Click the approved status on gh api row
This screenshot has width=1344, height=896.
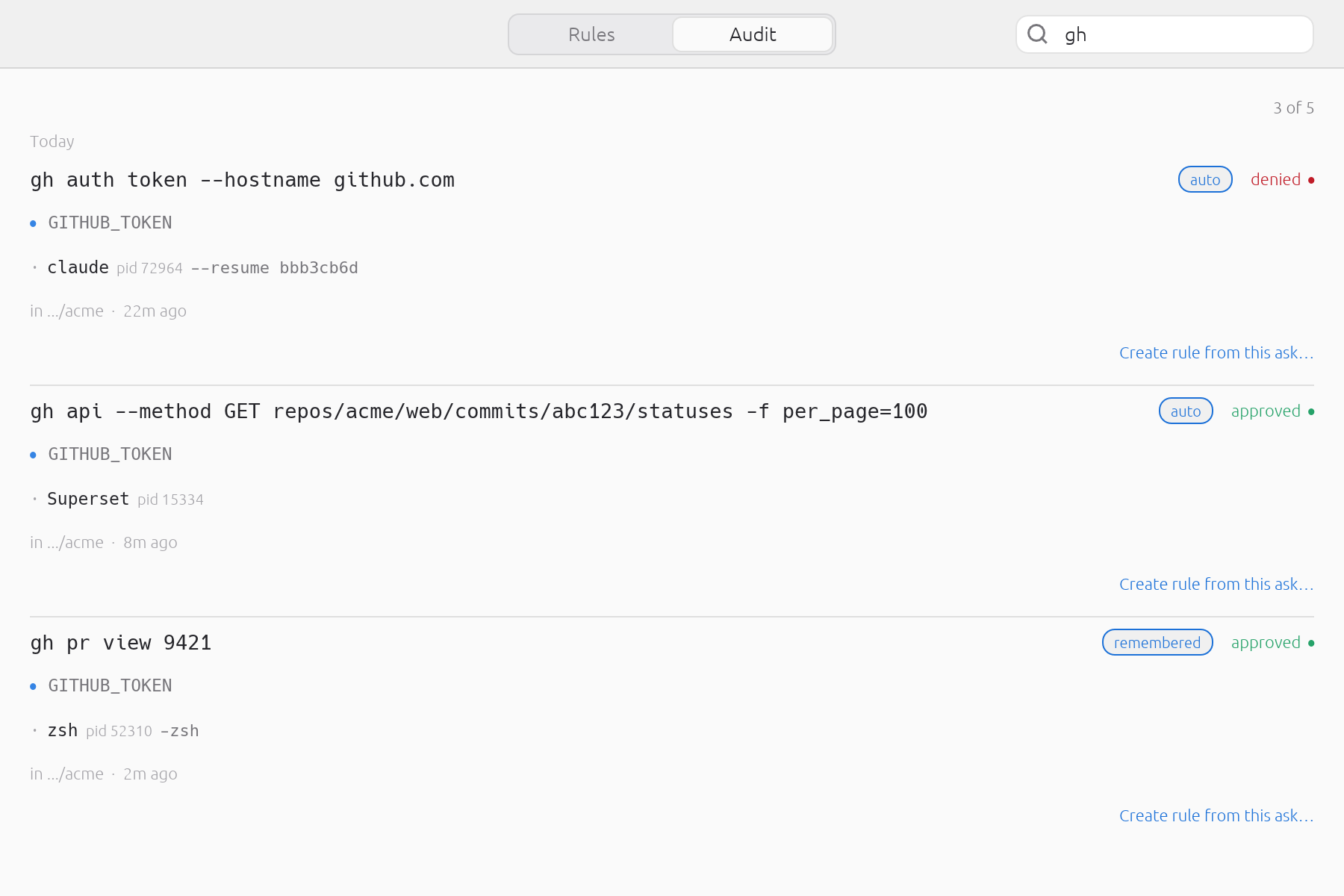[x=1272, y=411]
